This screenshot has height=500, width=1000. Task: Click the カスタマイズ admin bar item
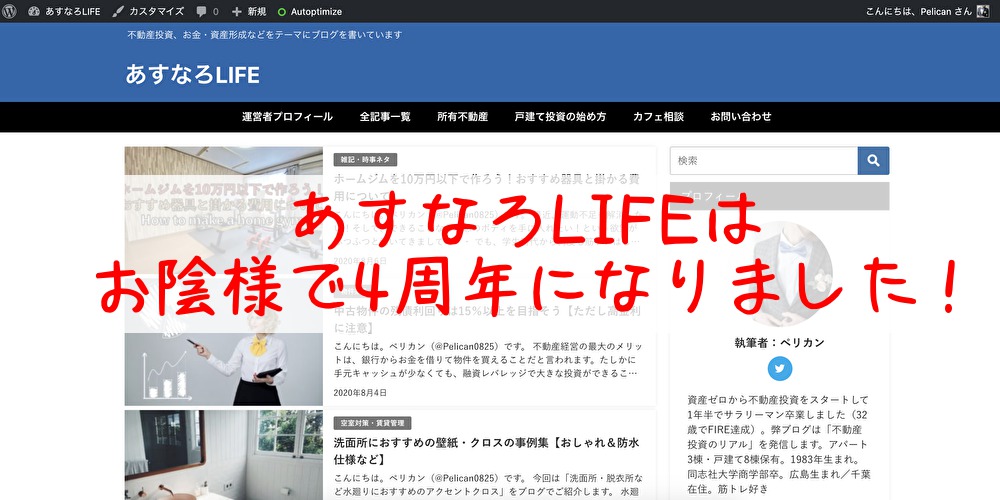click(x=148, y=11)
